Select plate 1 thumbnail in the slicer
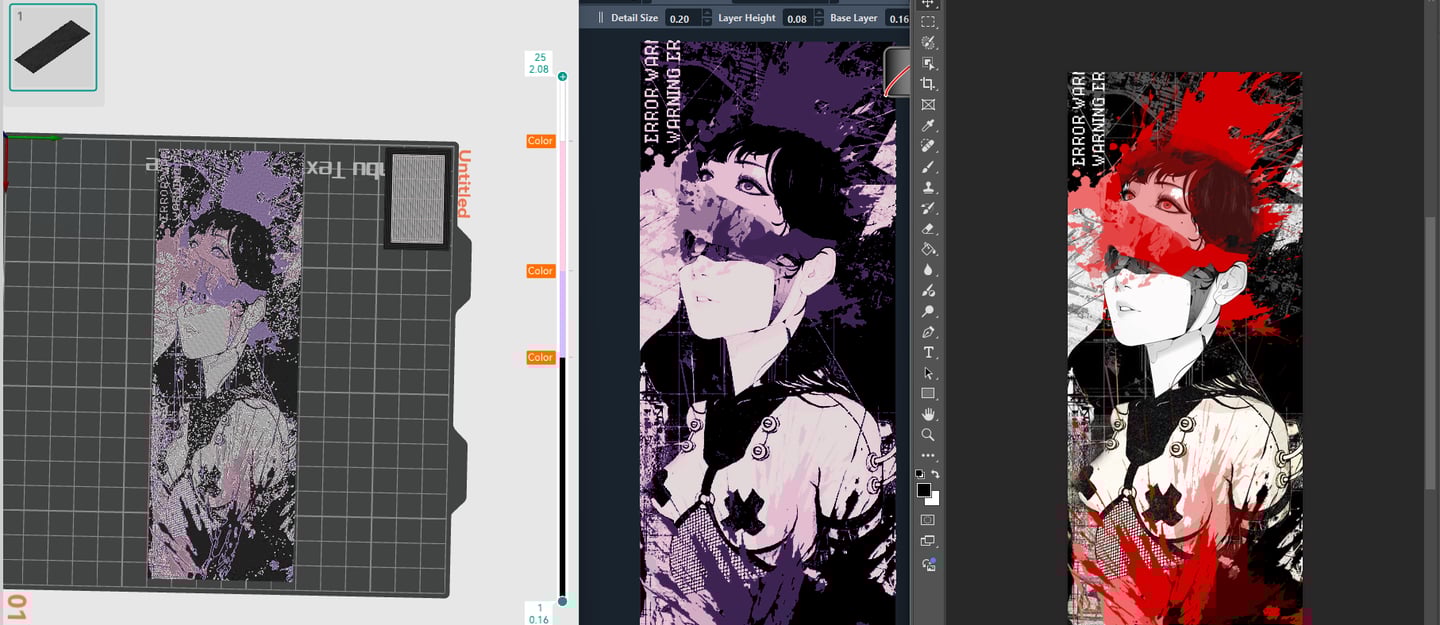Viewport: 1440px width, 625px height. [x=53, y=47]
